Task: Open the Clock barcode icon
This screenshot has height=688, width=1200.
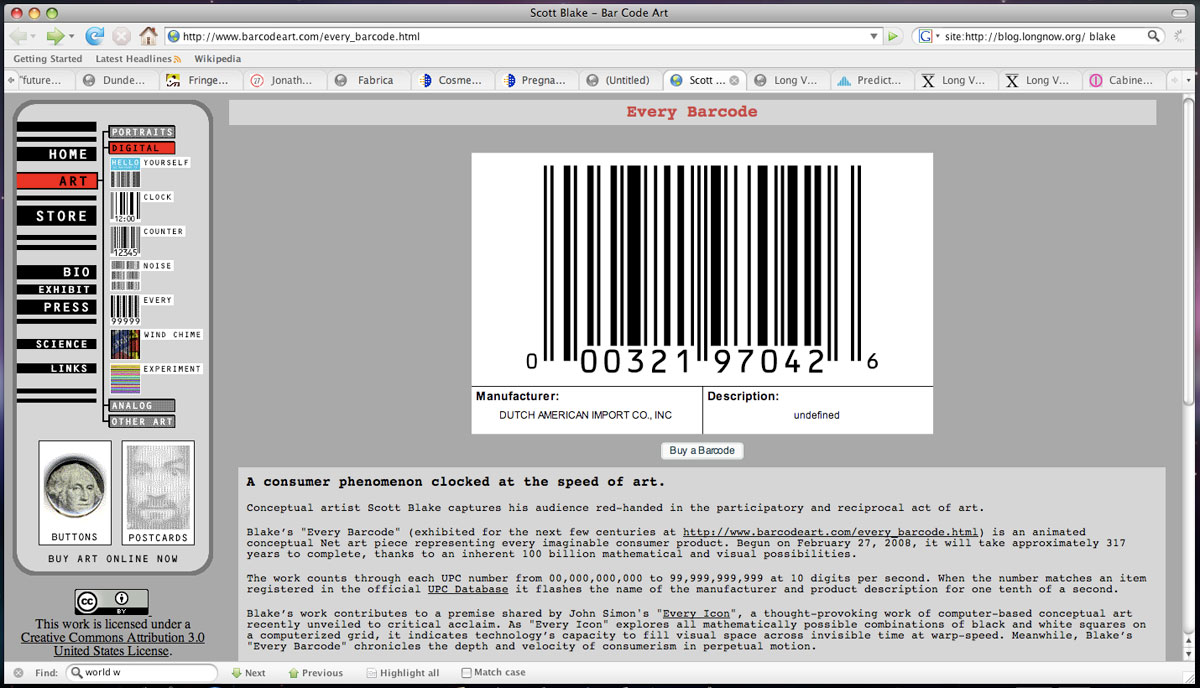Action: point(125,207)
